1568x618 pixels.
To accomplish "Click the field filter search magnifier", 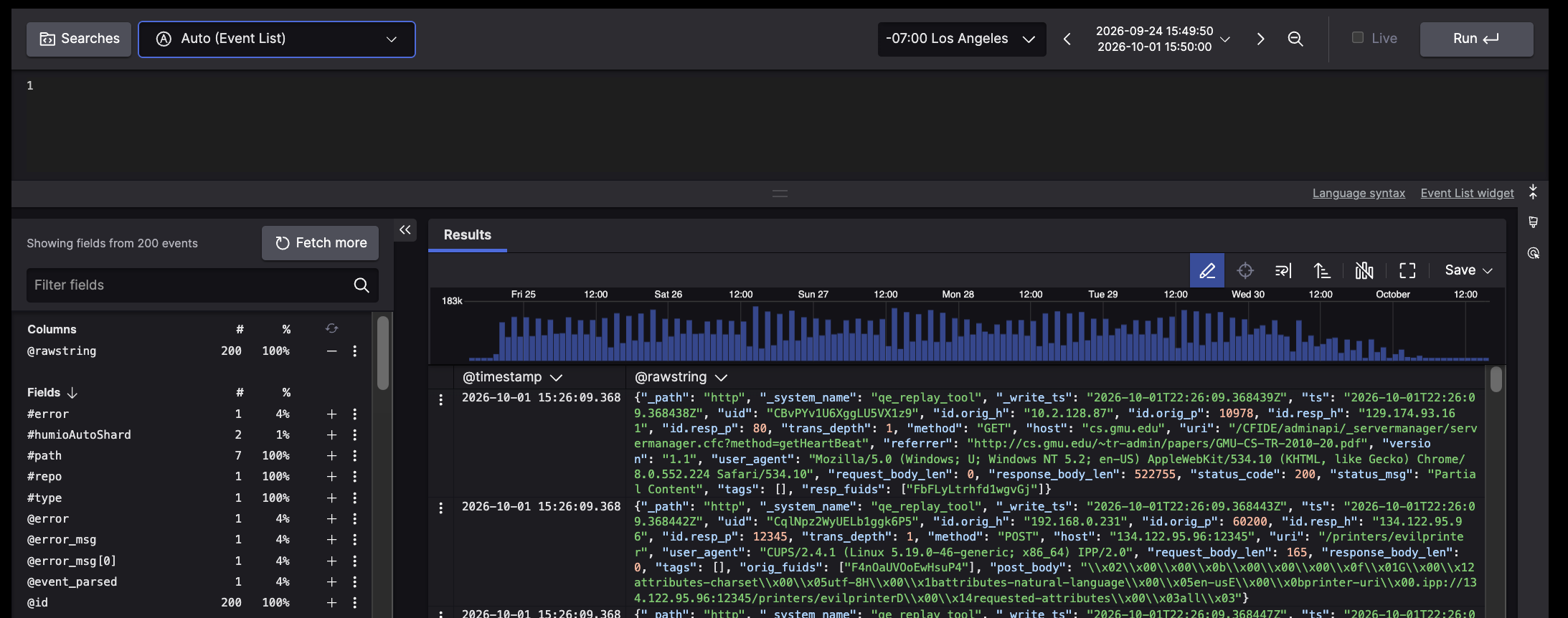I will tap(362, 285).
